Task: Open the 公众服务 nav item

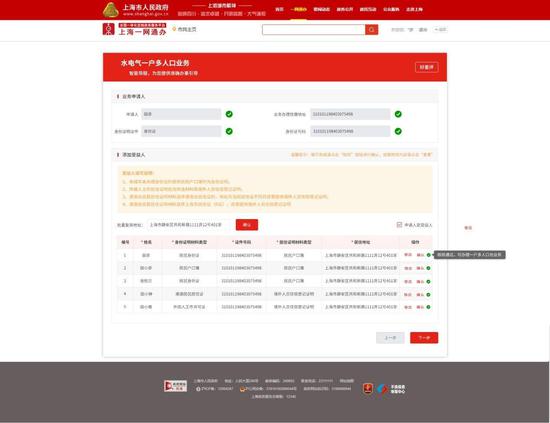Action: coord(391,9)
